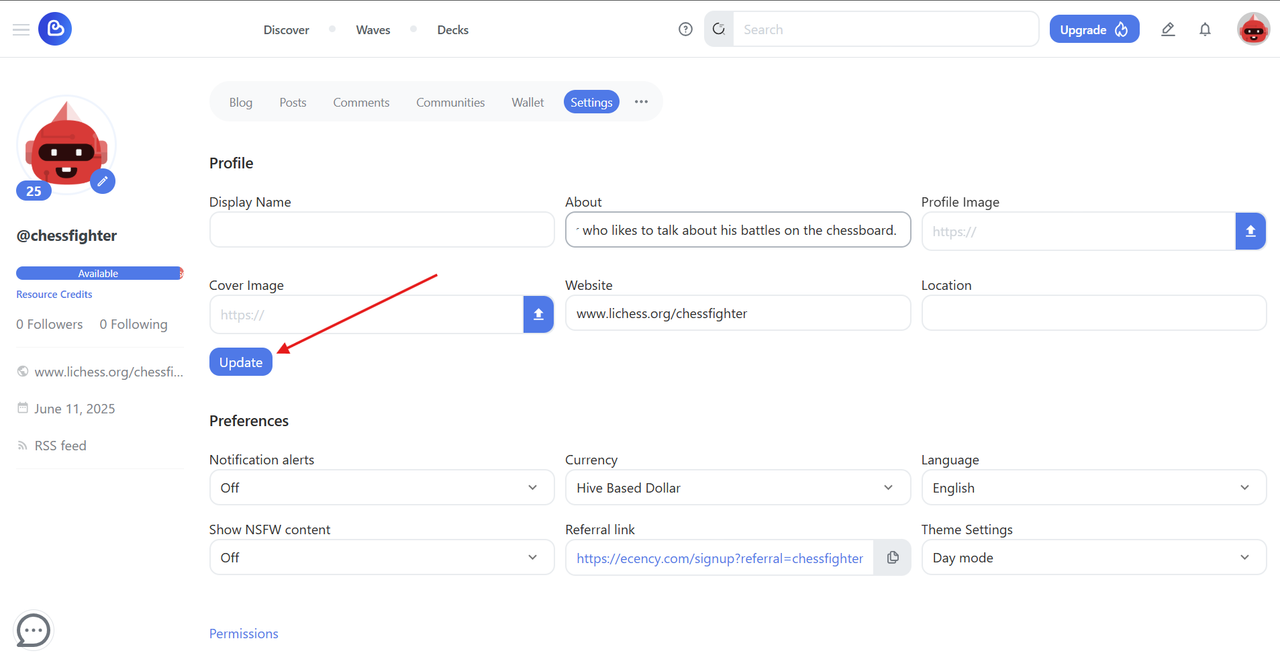The height and width of the screenshot is (663, 1280).
Task: Click the profile image upload icon
Action: tap(1250, 231)
